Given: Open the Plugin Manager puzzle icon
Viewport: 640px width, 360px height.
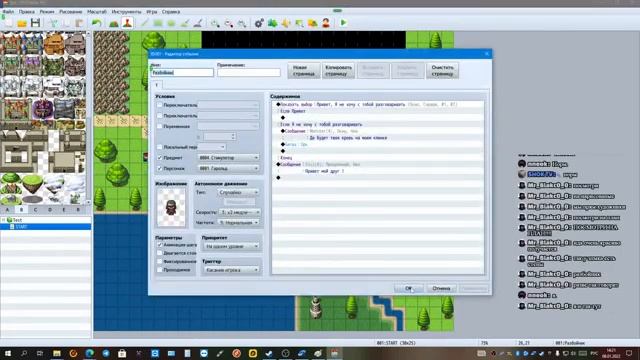Looking at the screenshot, I should [x=273, y=23].
